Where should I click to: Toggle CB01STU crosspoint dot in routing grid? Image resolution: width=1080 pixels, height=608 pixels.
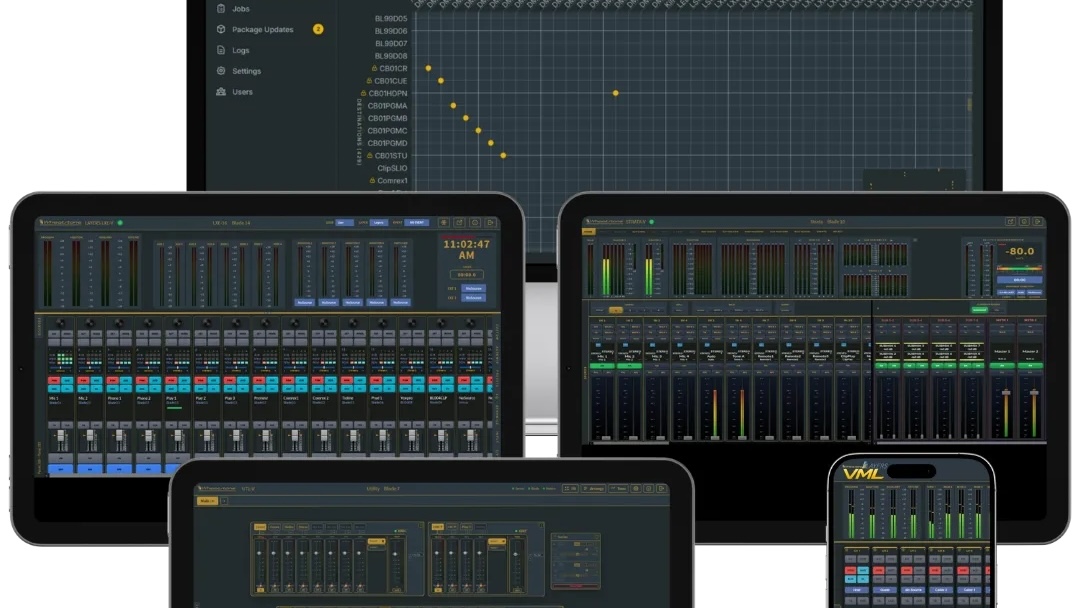[503, 156]
